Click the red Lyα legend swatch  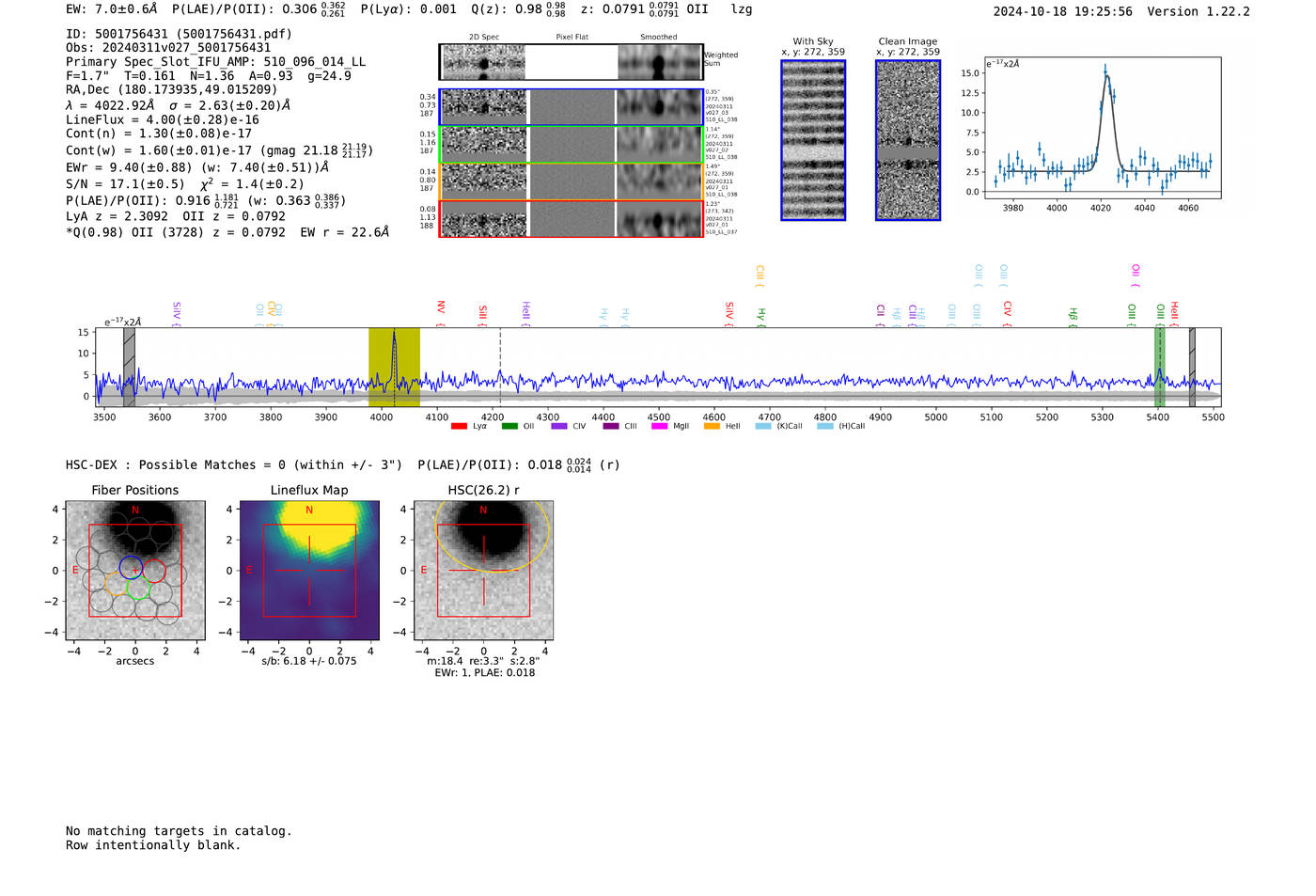tap(459, 427)
